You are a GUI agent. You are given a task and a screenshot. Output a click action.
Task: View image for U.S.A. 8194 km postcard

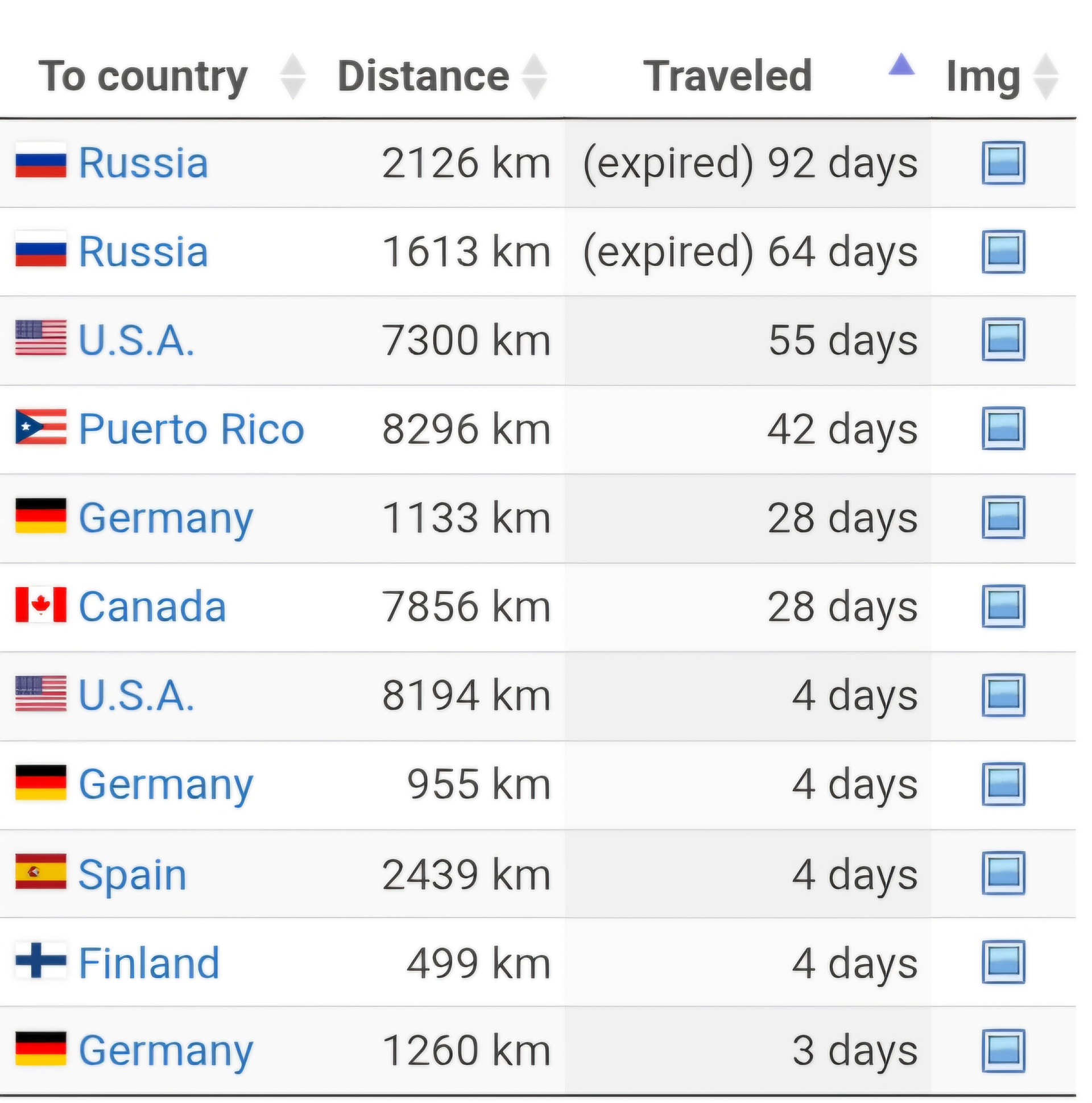coord(1003,695)
